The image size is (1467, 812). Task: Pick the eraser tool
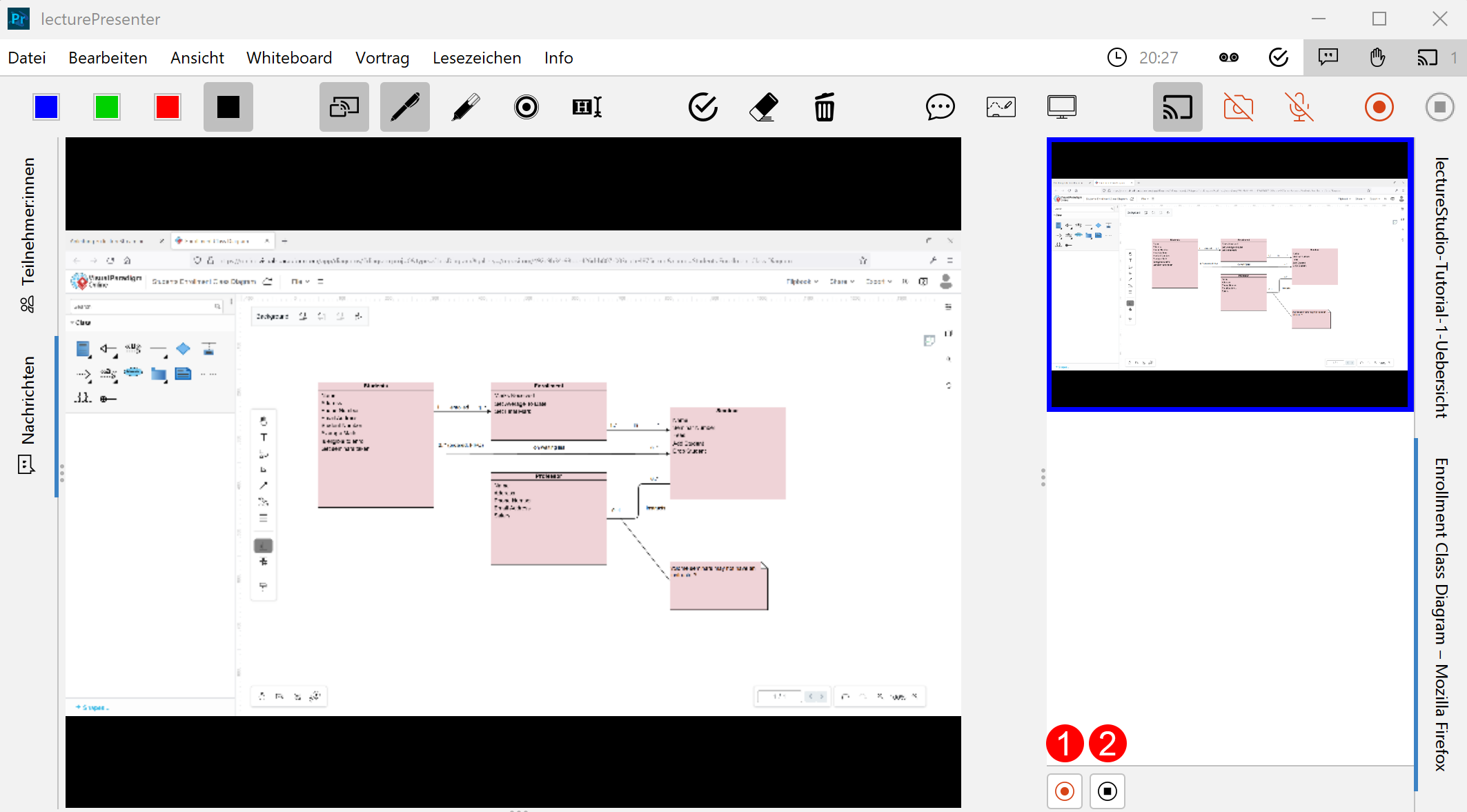point(763,107)
